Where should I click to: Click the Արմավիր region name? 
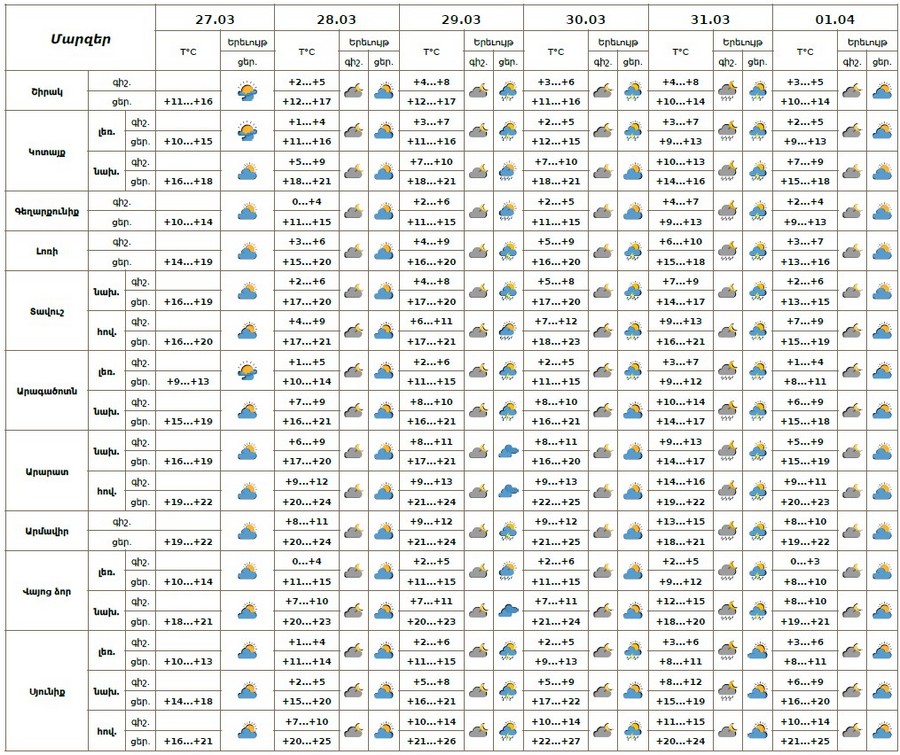click(47, 532)
